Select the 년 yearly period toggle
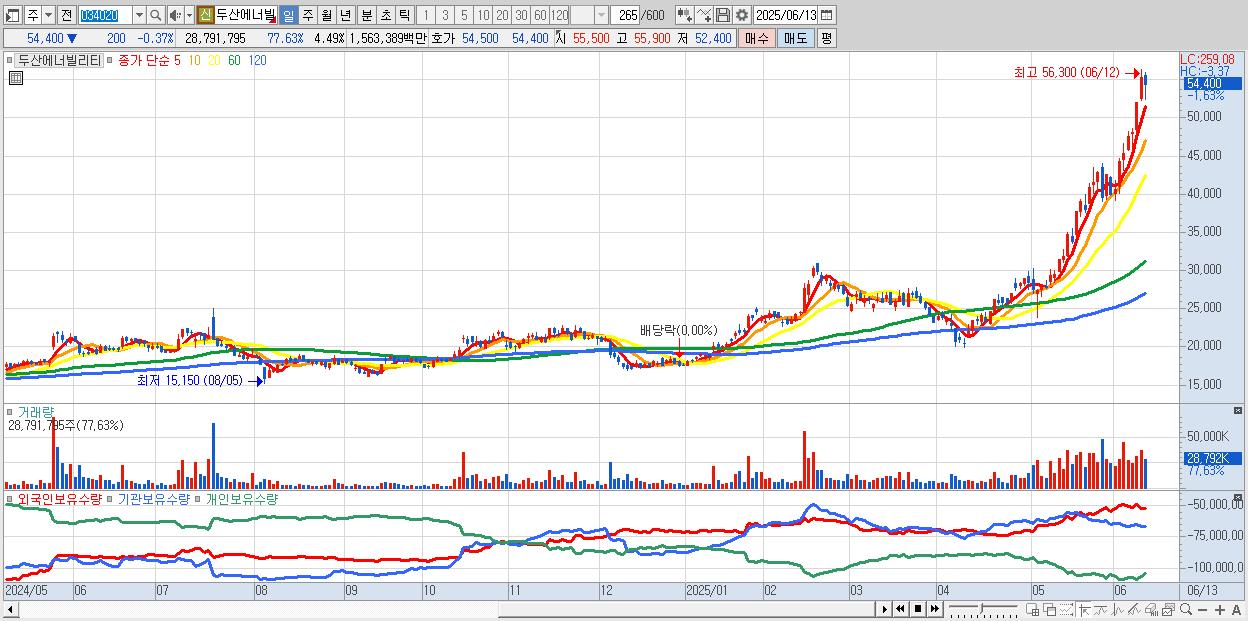The image size is (1248, 621). pos(346,15)
